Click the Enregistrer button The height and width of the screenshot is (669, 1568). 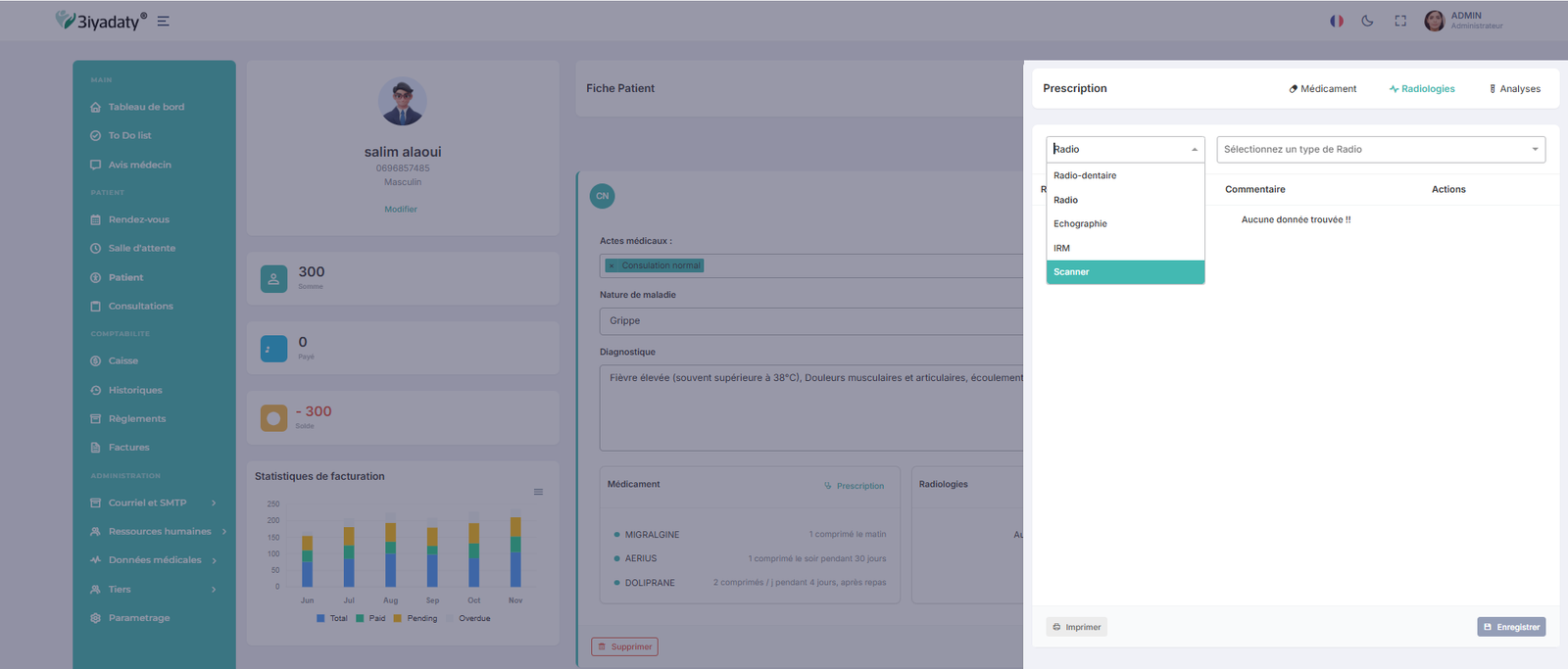1510,627
